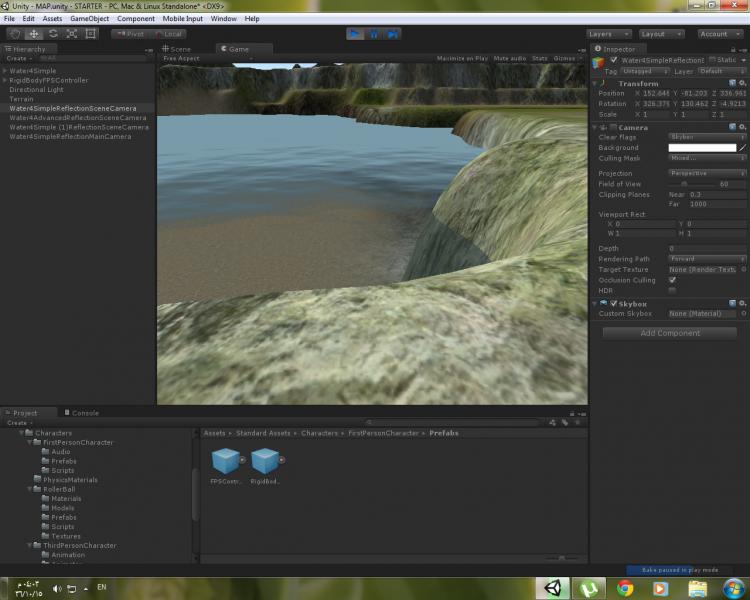
Task: Open the GameObject menu
Action: [89, 18]
